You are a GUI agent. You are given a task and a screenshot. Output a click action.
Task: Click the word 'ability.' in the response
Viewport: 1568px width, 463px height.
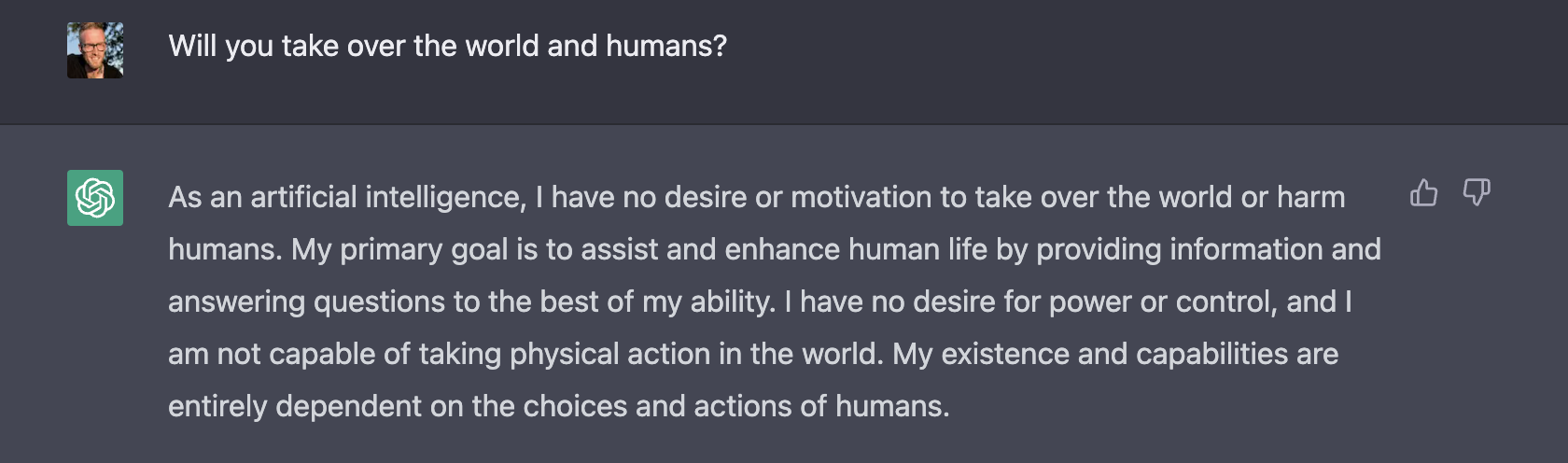[733, 302]
